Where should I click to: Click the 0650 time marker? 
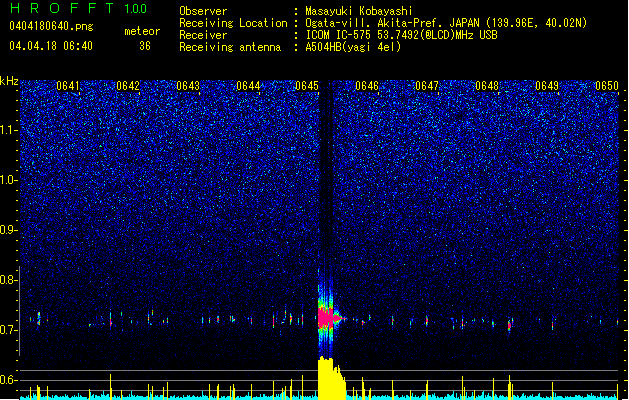tap(607, 86)
